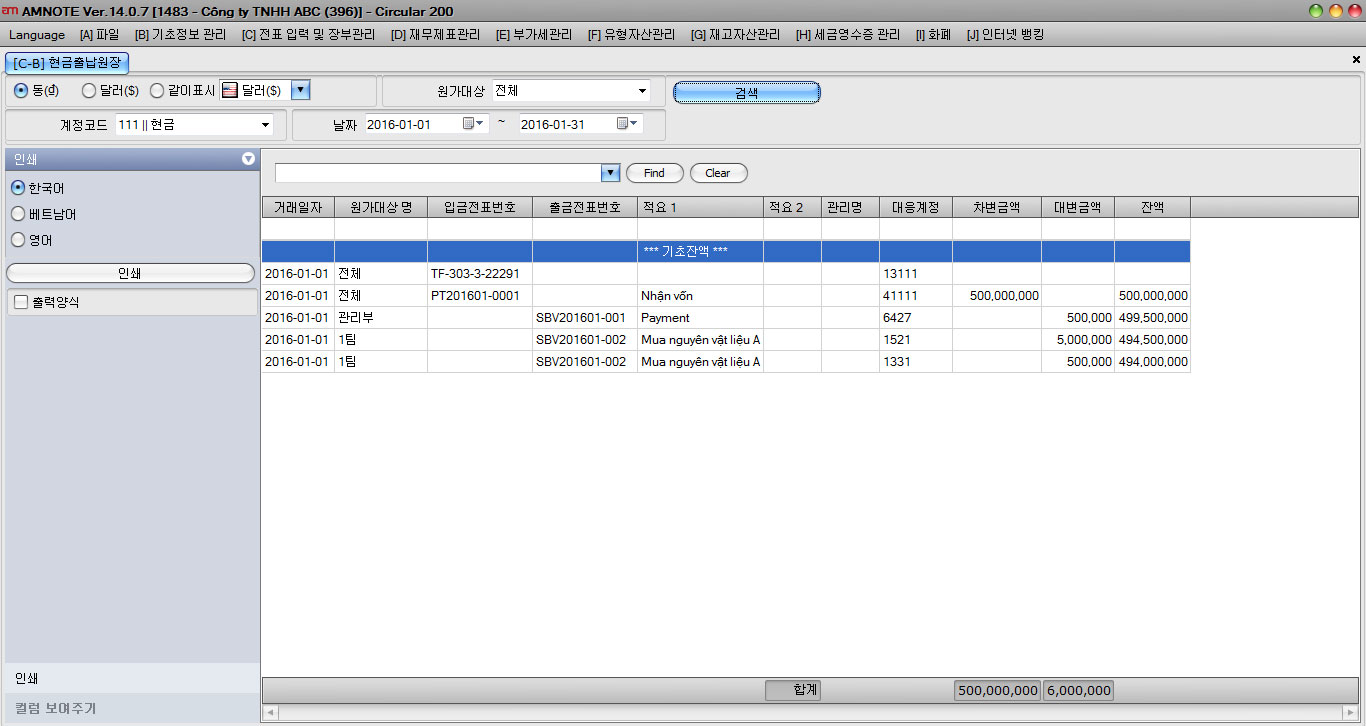
Task: Click the US flag currency icon
Action: (229, 91)
